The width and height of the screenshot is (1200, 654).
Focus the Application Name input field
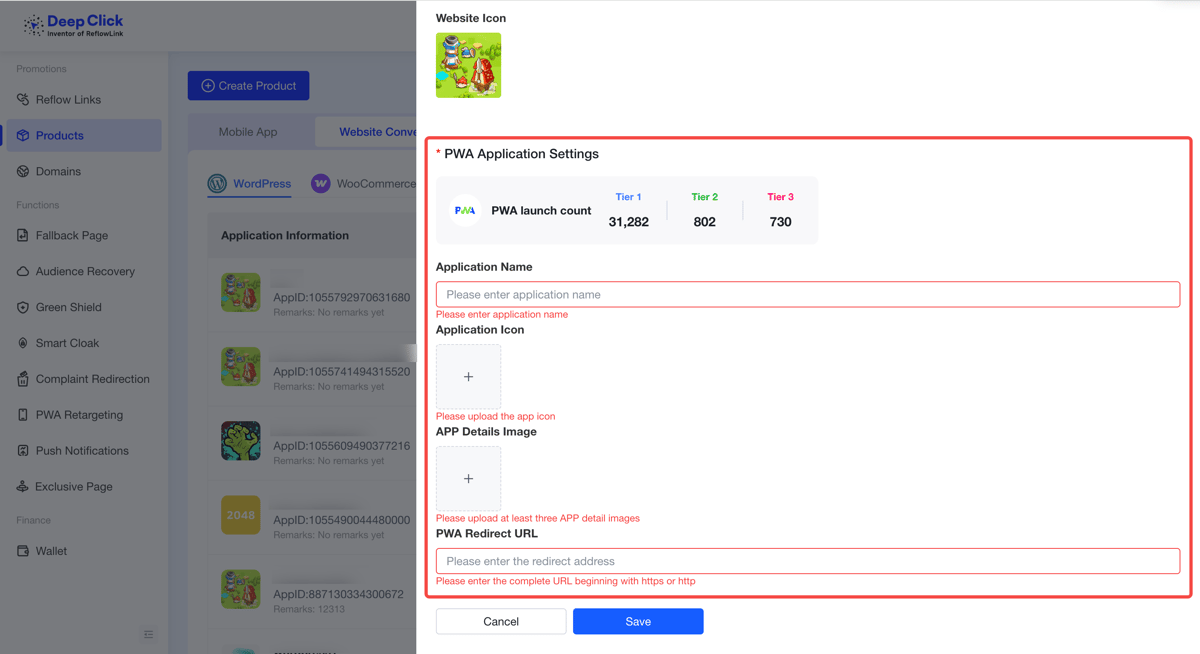pos(808,295)
